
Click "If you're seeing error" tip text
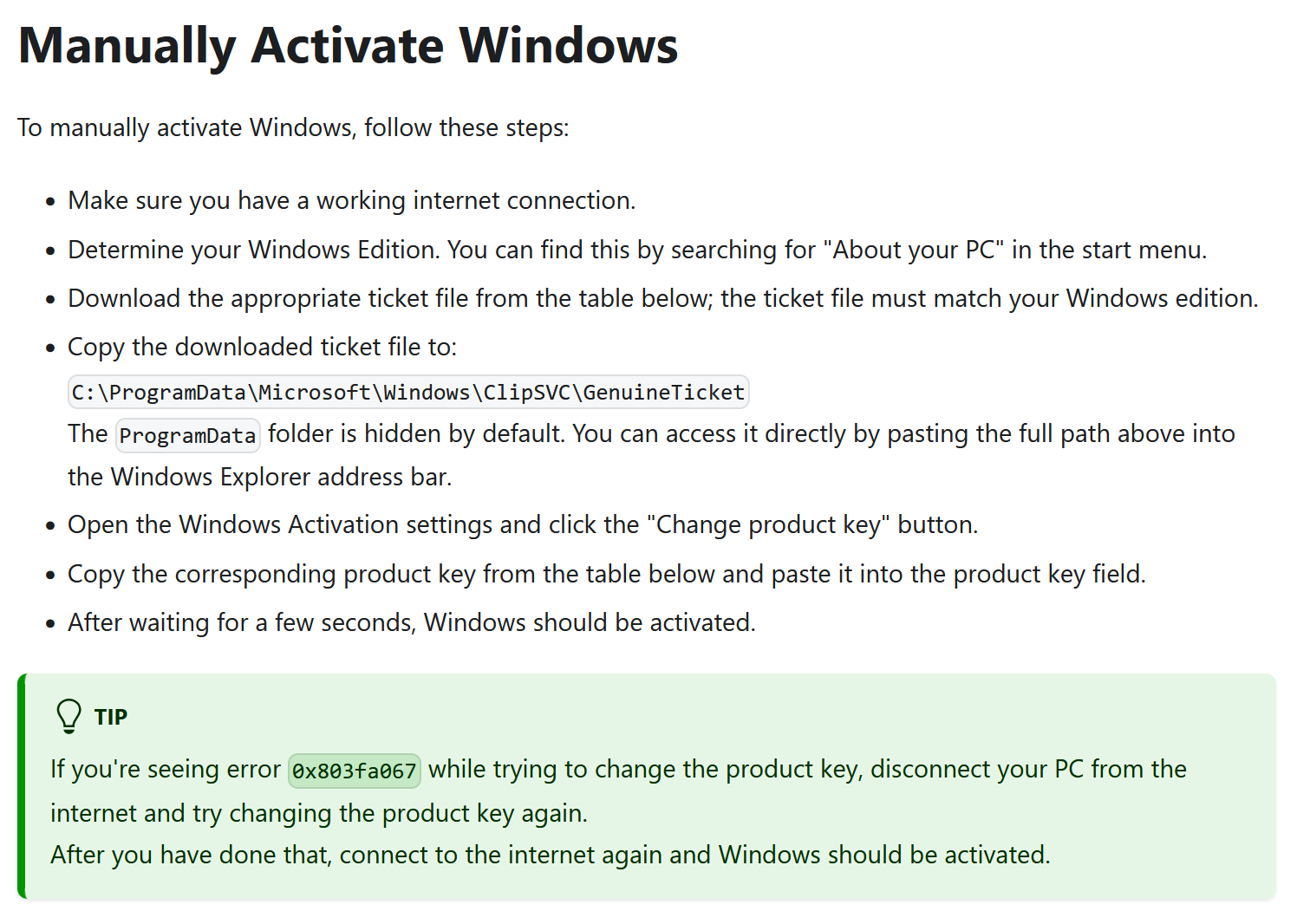(x=165, y=769)
